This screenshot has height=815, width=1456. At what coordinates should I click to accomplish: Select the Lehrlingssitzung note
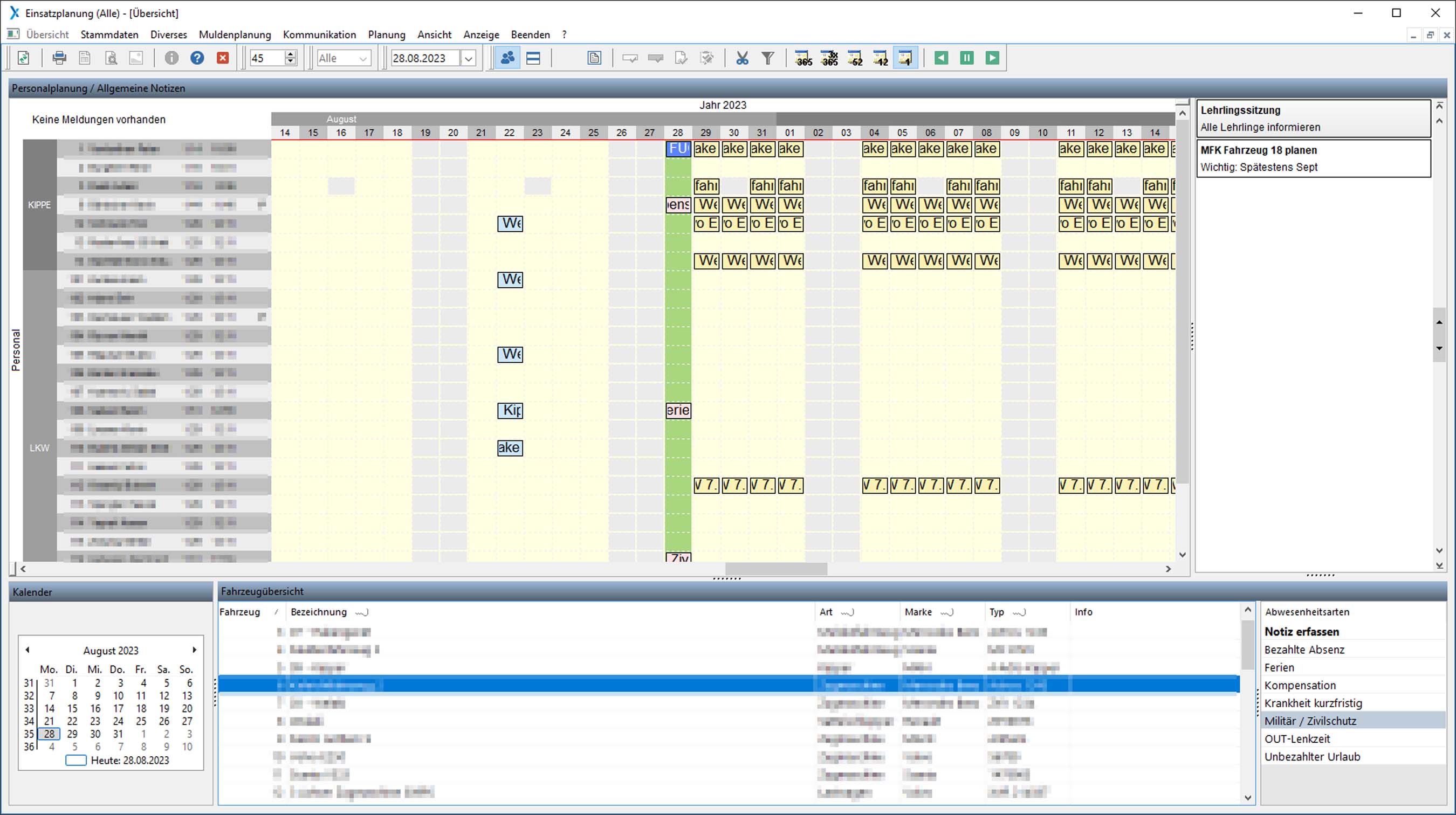[x=1313, y=119]
